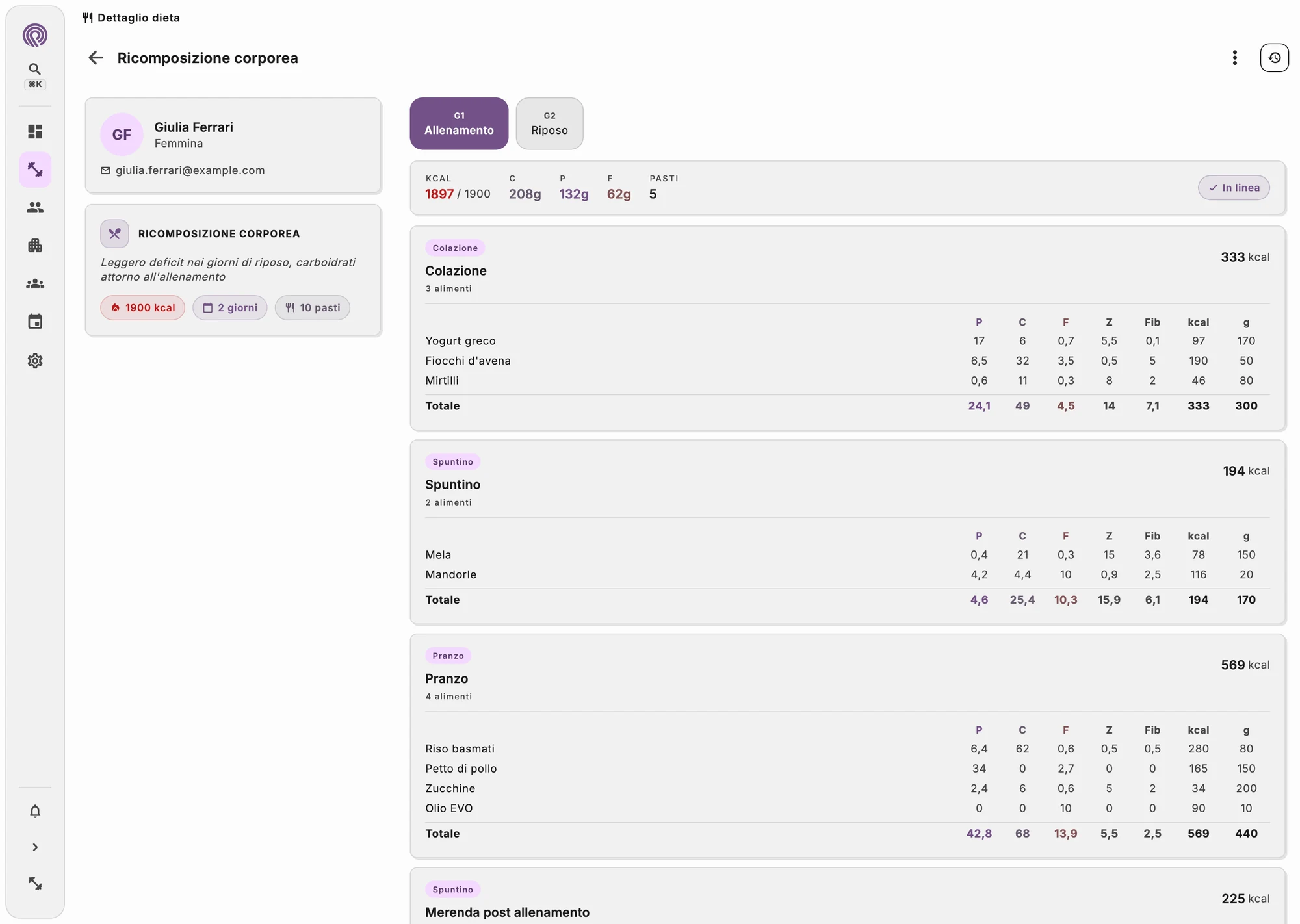Open the building organization icon
Image resolution: width=1300 pixels, height=924 pixels.
(x=35, y=246)
